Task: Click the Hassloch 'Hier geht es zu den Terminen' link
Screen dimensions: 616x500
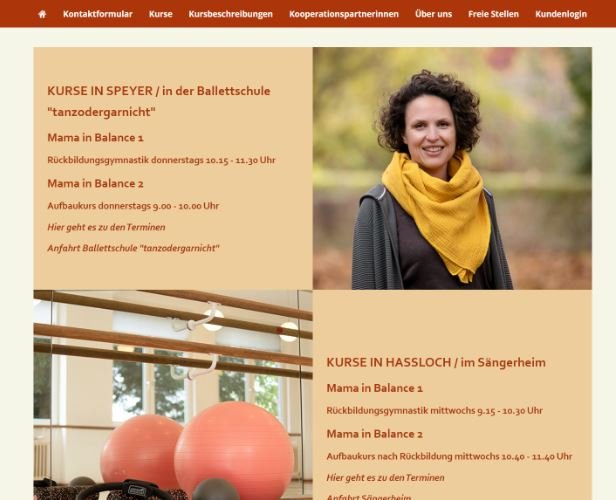Action: [385, 478]
